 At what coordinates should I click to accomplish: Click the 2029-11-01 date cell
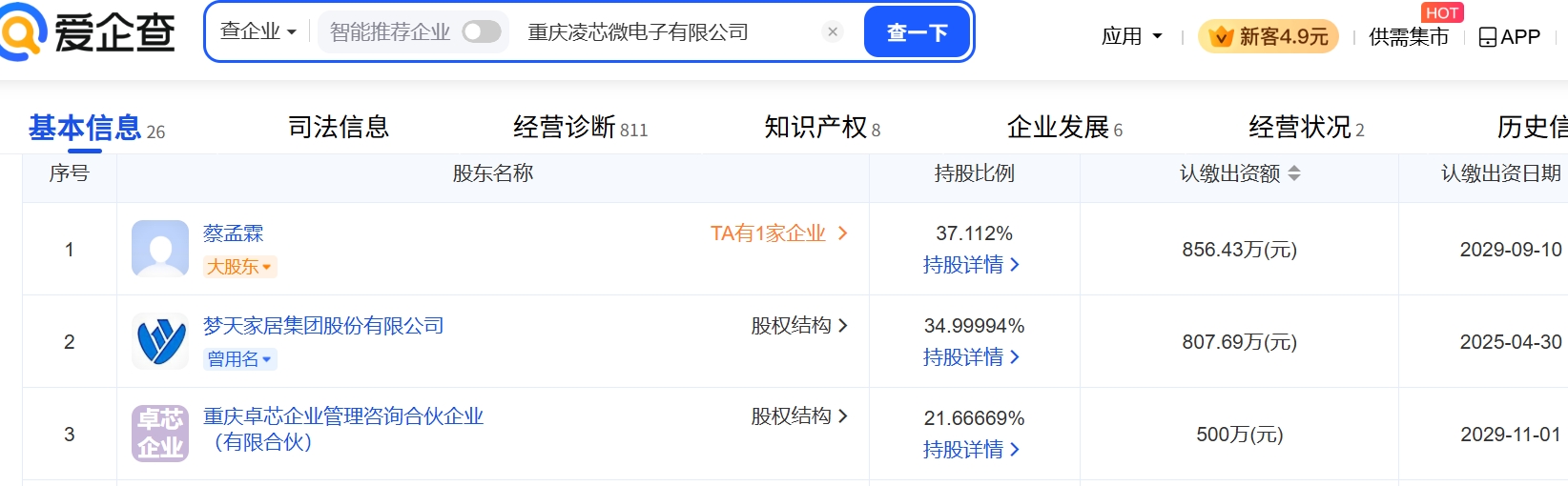(1511, 435)
